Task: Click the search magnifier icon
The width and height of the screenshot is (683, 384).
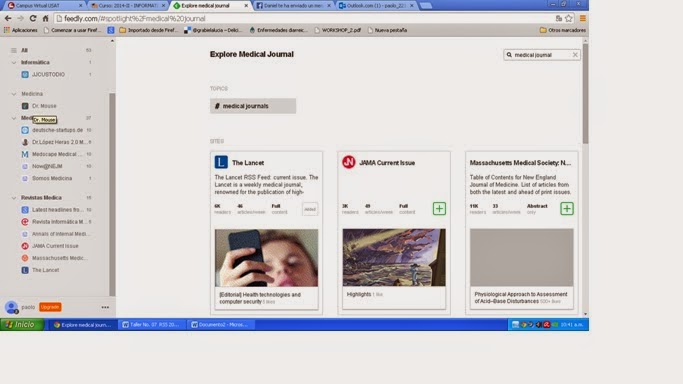Action: [509, 55]
